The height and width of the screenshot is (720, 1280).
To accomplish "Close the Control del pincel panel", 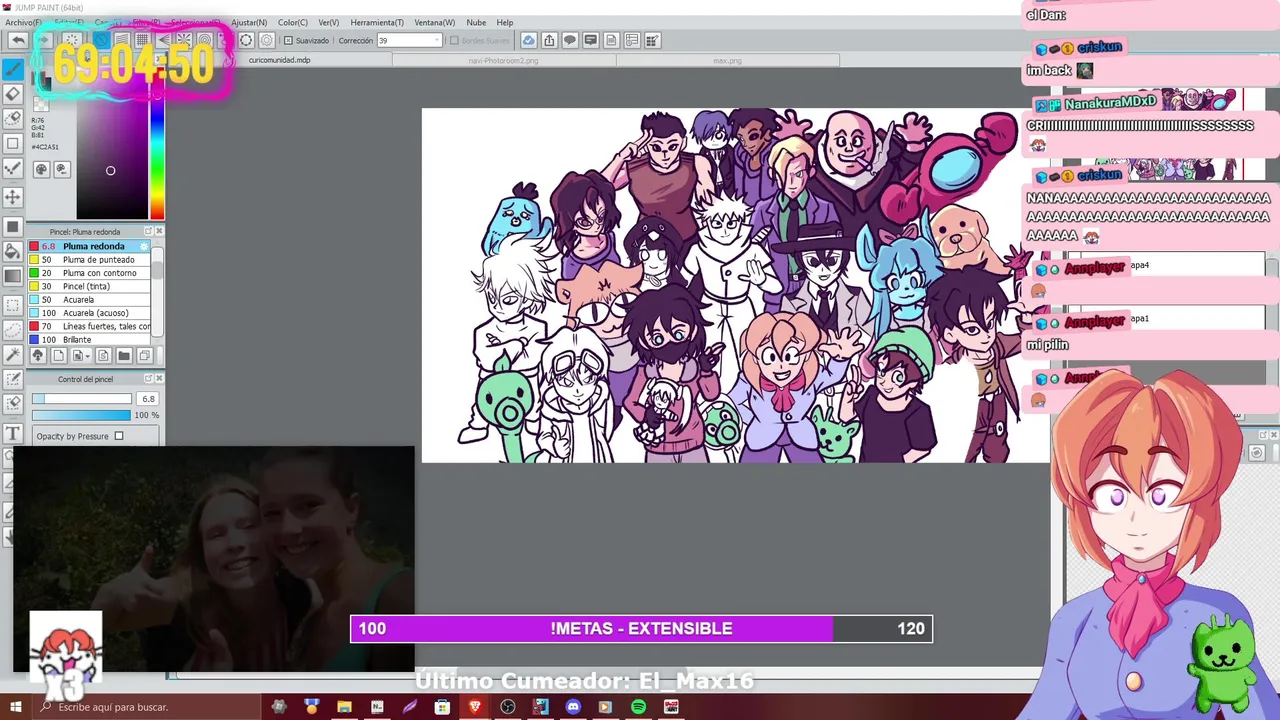I will (x=158, y=379).
